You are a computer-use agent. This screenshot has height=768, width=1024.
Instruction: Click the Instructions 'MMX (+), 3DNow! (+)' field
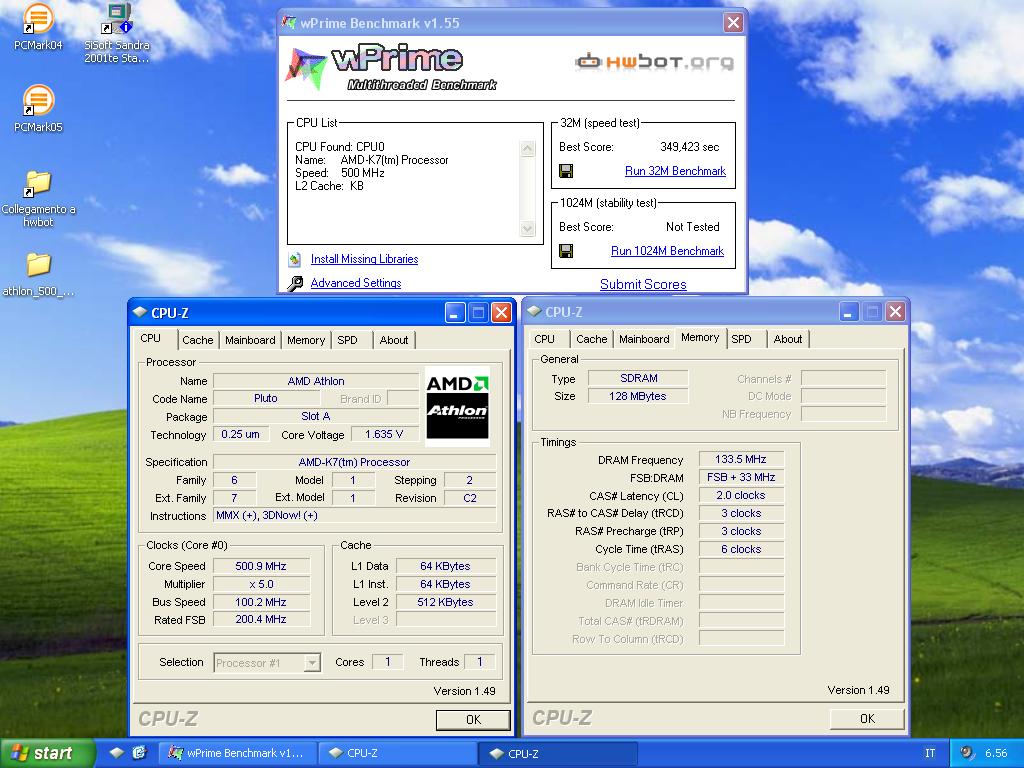(x=355, y=516)
